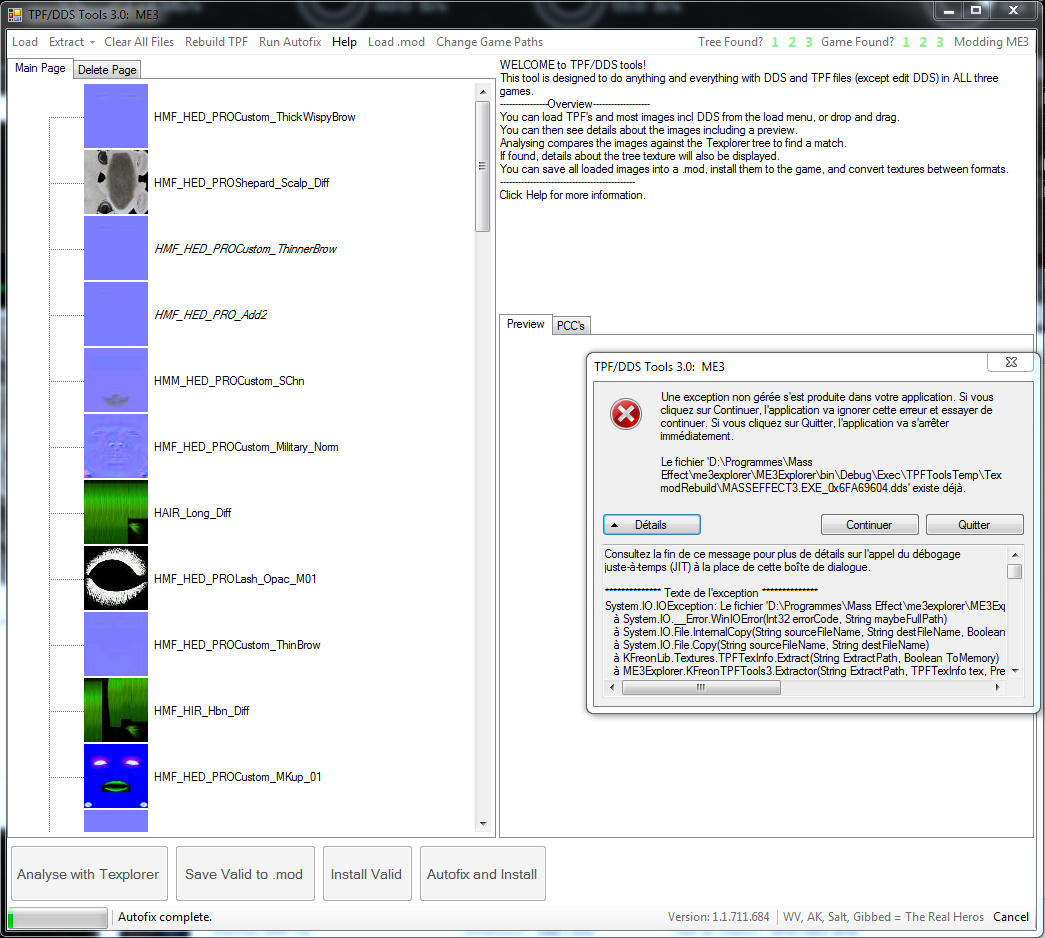This screenshot has height=938, width=1045.
Task: Click texture list scroll down arrow
Action: point(483,824)
